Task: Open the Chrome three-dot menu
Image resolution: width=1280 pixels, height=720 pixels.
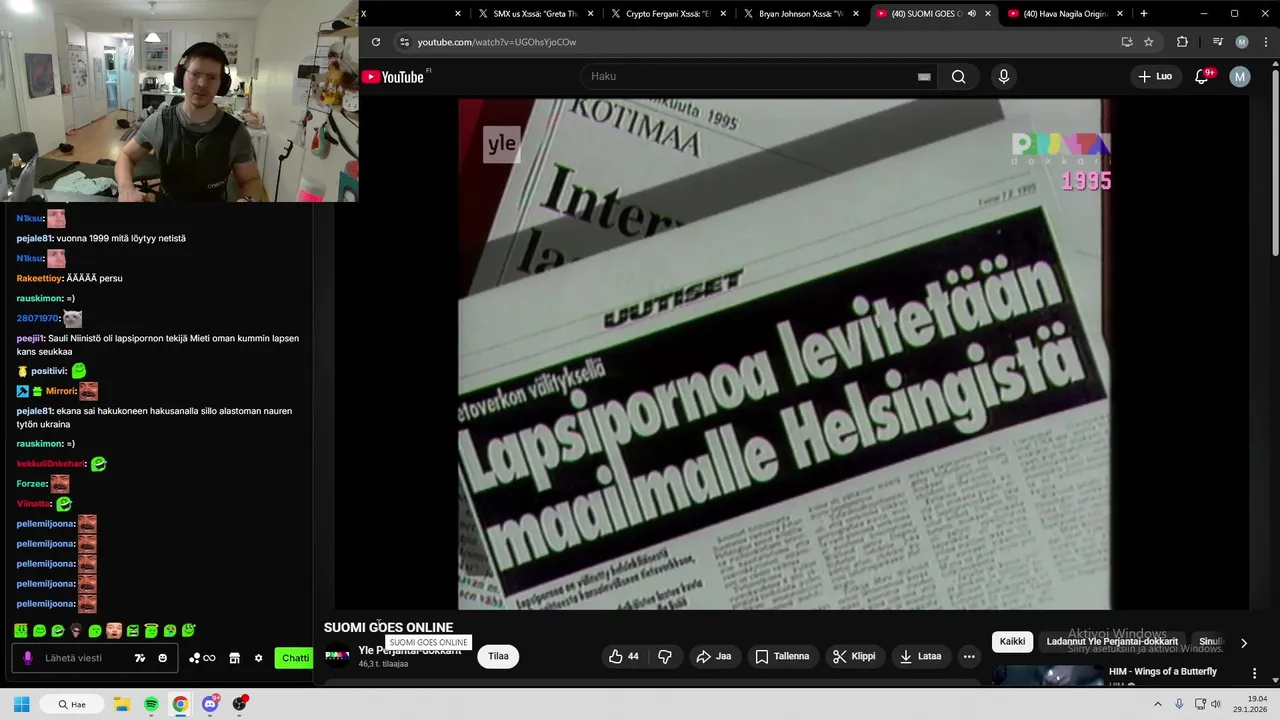Action: pyautogui.click(x=1264, y=42)
